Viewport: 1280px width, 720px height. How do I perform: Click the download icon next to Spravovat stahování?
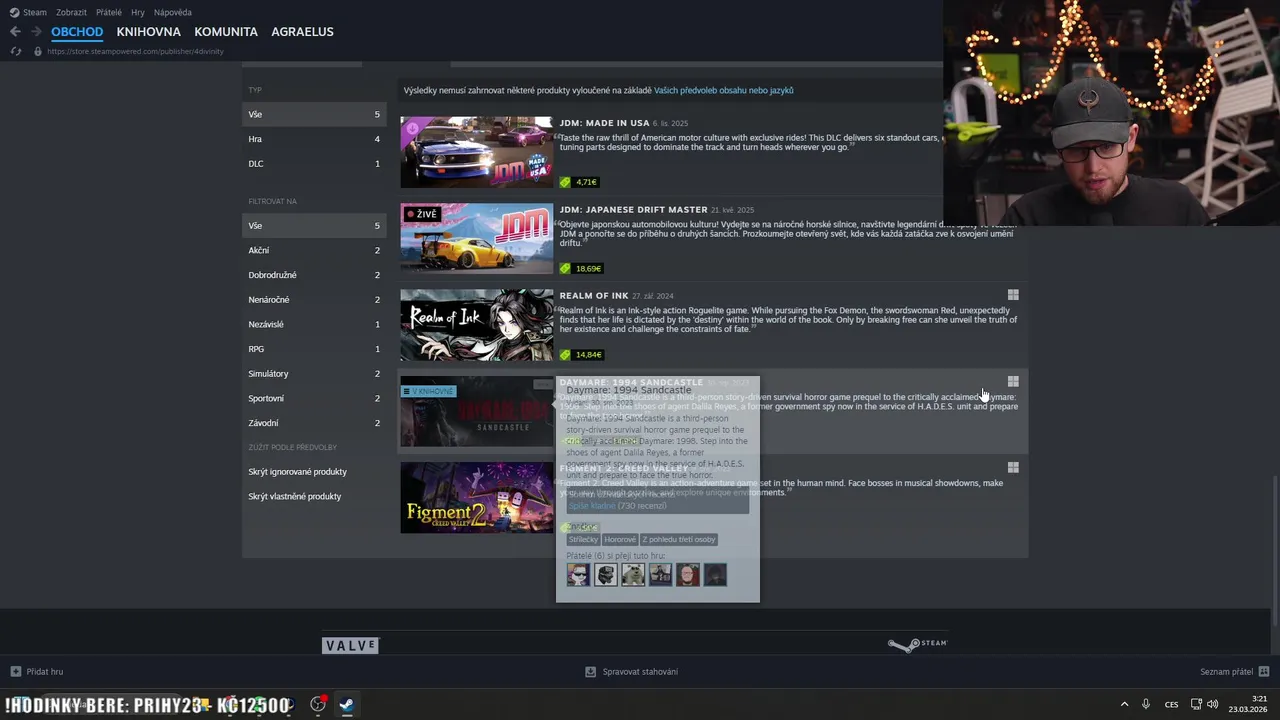click(x=590, y=671)
